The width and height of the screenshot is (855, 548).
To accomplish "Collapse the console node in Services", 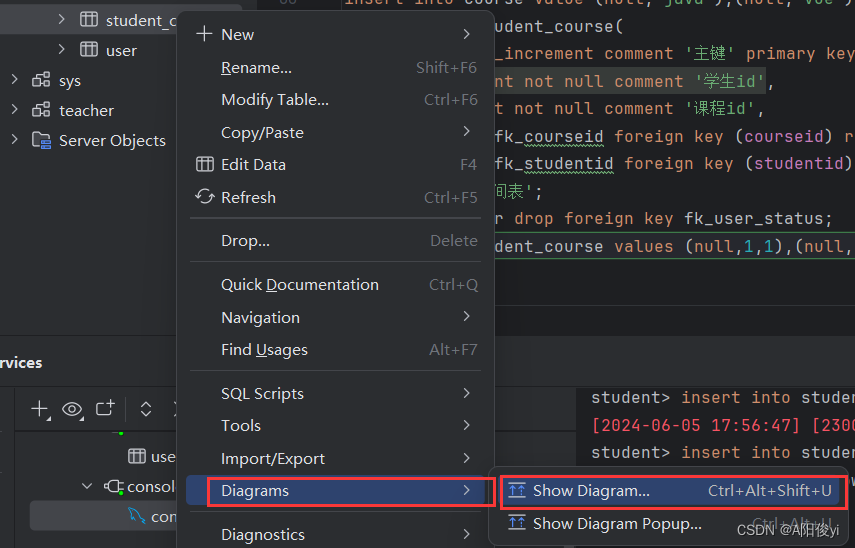I will coord(87,486).
